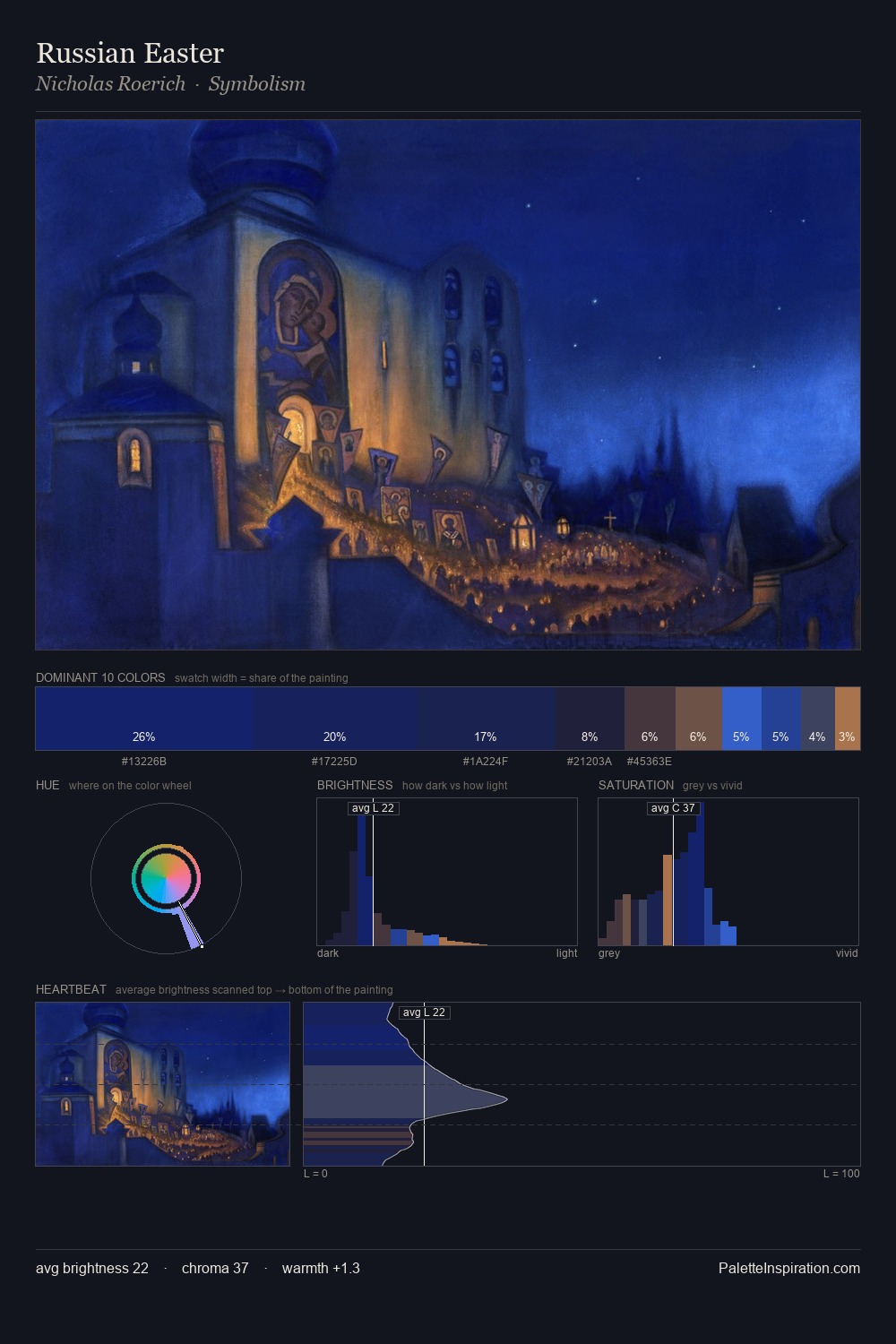The image size is (896, 1344).
Task: Click the main Russian Easter painting image
Action: 448,384
